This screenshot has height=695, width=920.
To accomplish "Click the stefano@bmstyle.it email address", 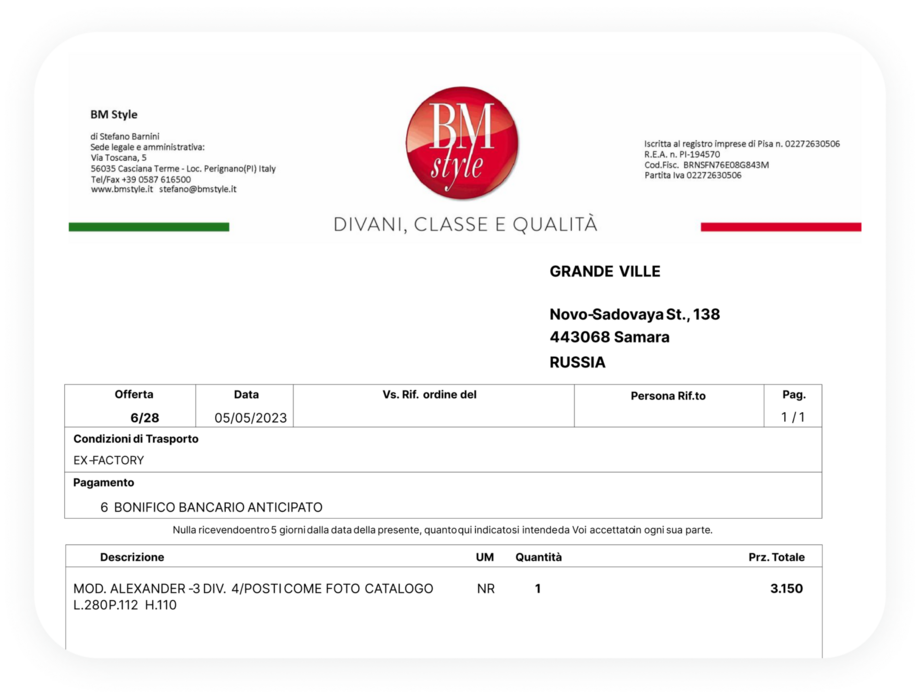I will [197, 189].
